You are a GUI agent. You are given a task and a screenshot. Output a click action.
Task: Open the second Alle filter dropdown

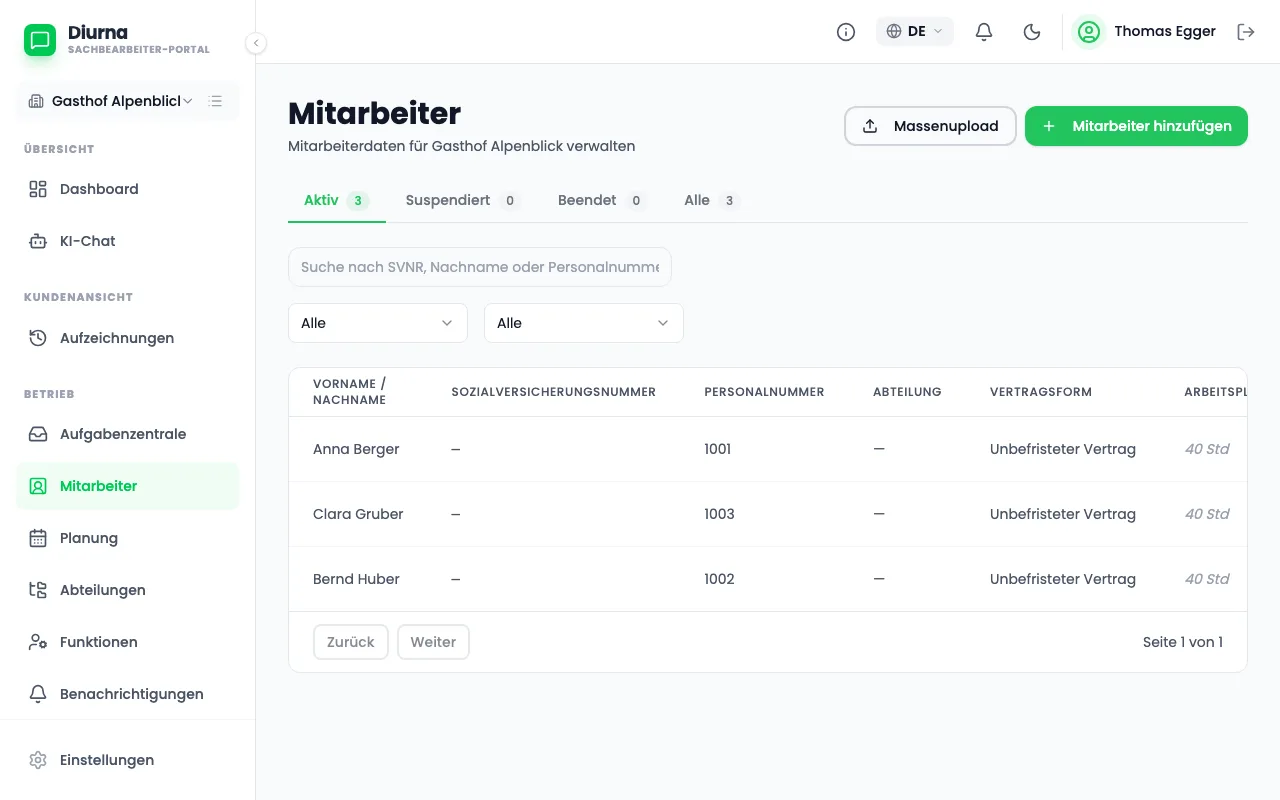coord(584,323)
